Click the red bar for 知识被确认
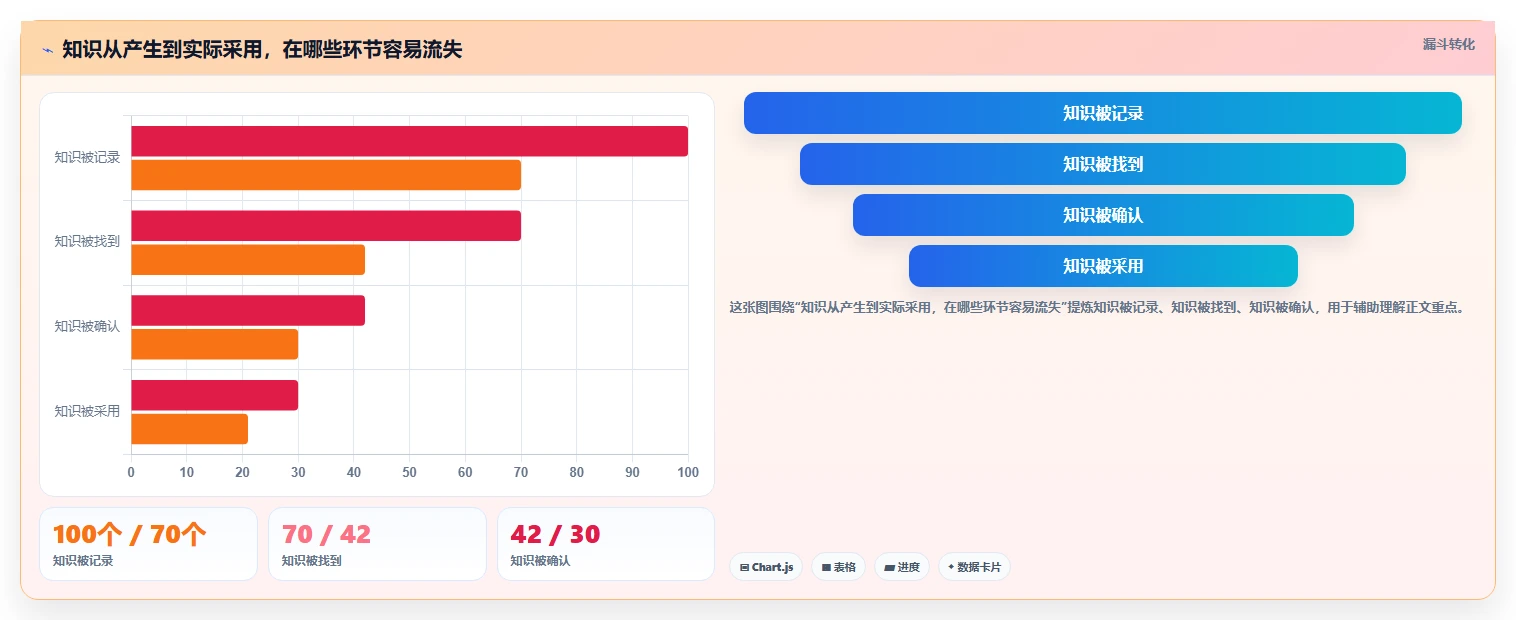Screen dimensions: 1516x620 [x=248, y=310]
